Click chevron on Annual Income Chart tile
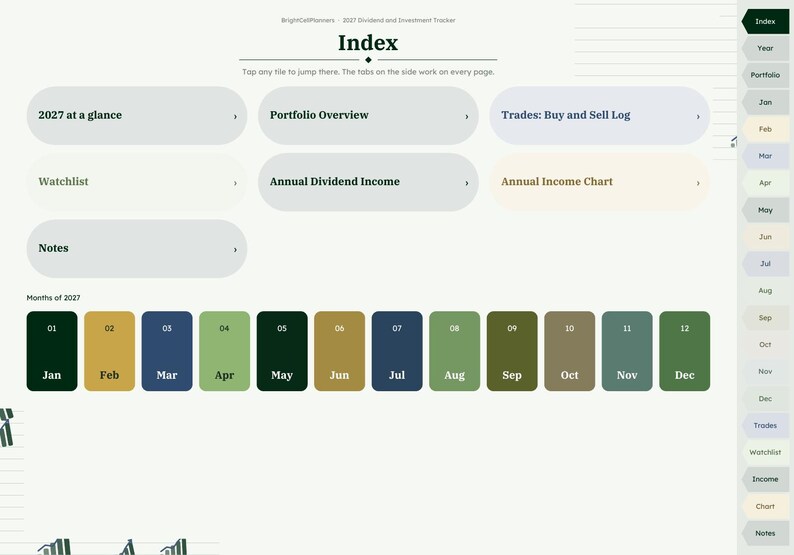This screenshot has width=794, height=555. tap(698, 183)
